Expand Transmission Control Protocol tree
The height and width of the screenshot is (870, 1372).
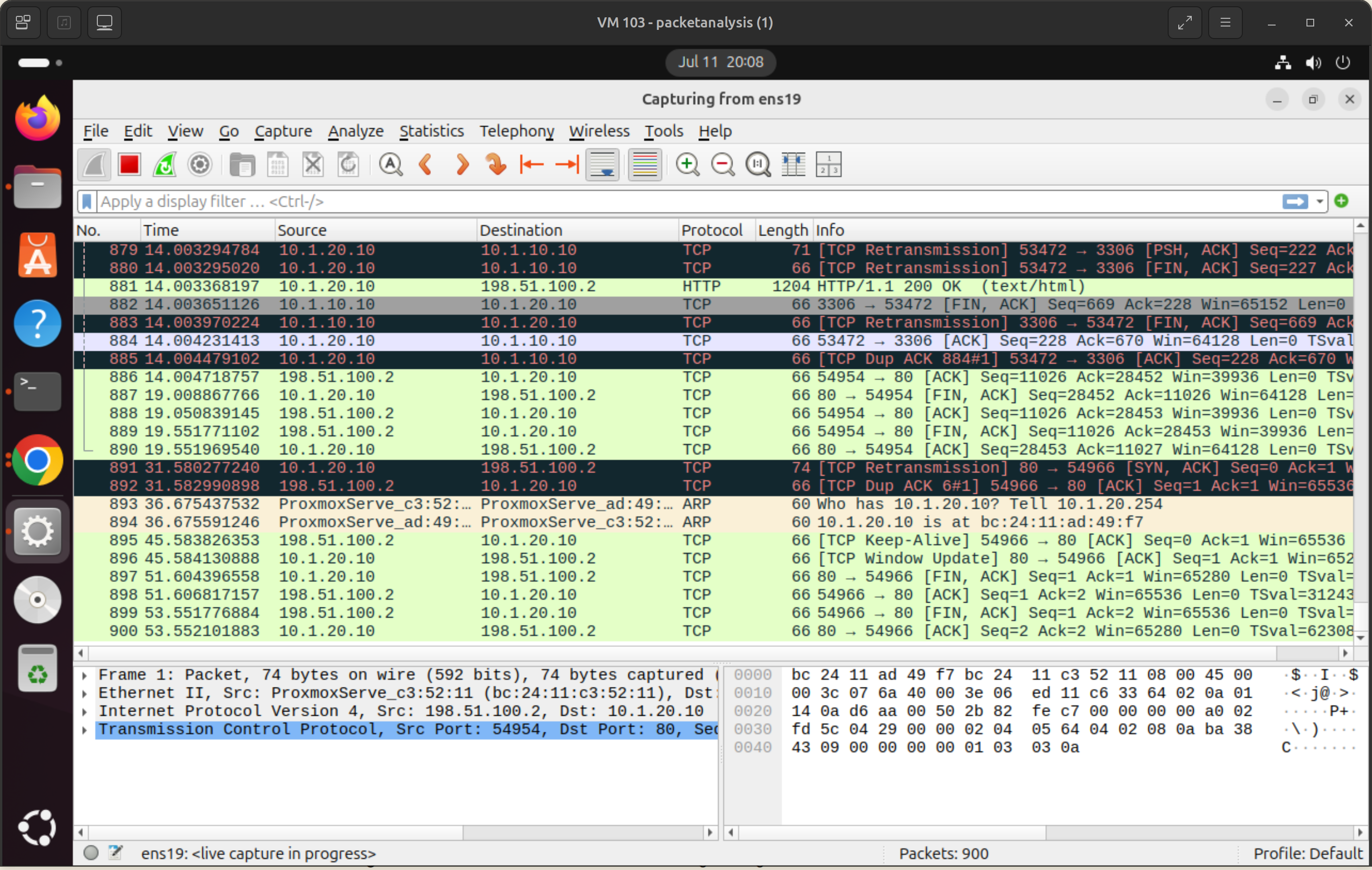pos(84,730)
